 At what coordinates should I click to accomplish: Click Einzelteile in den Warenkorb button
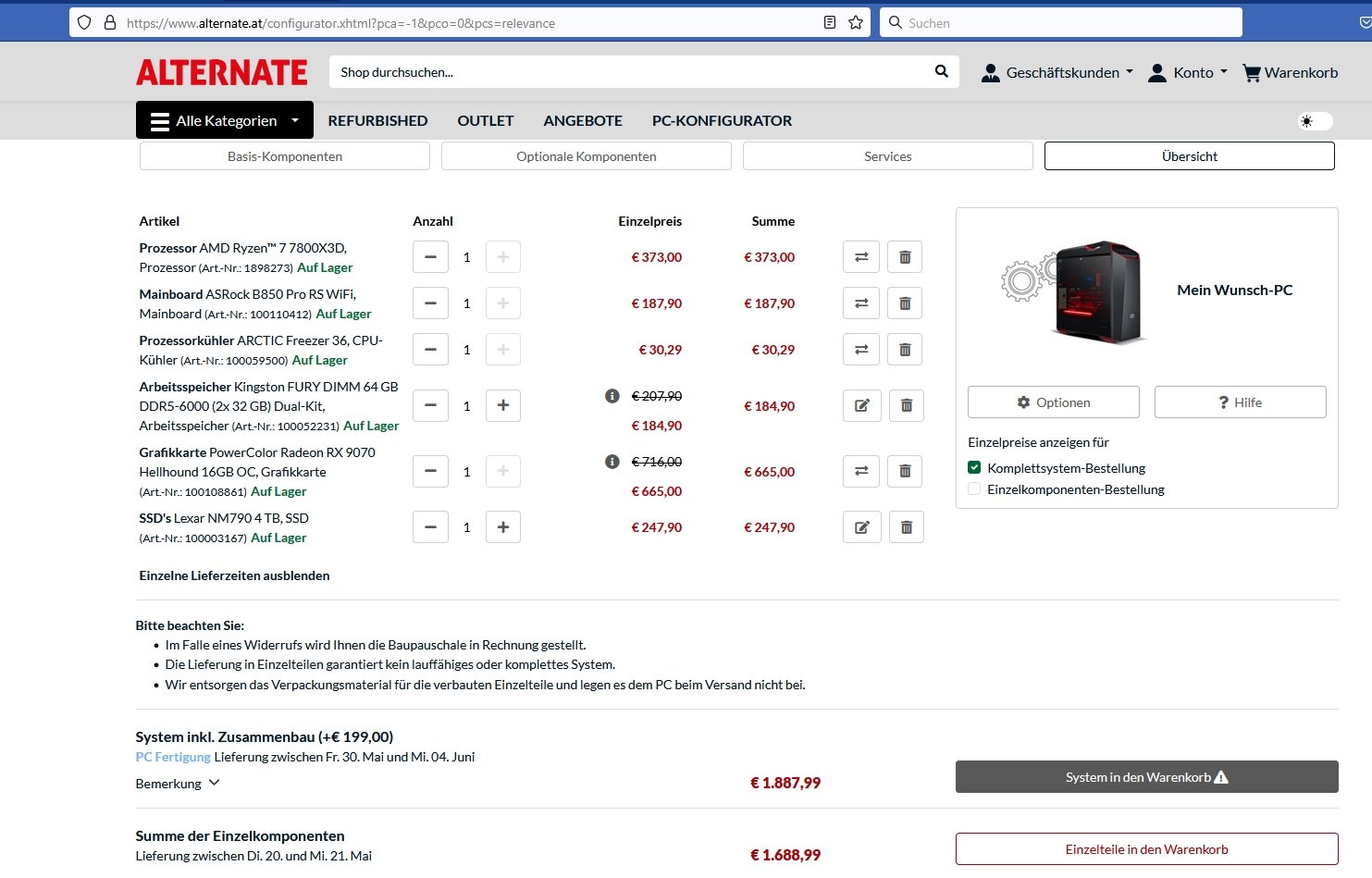click(x=1147, y=849)
